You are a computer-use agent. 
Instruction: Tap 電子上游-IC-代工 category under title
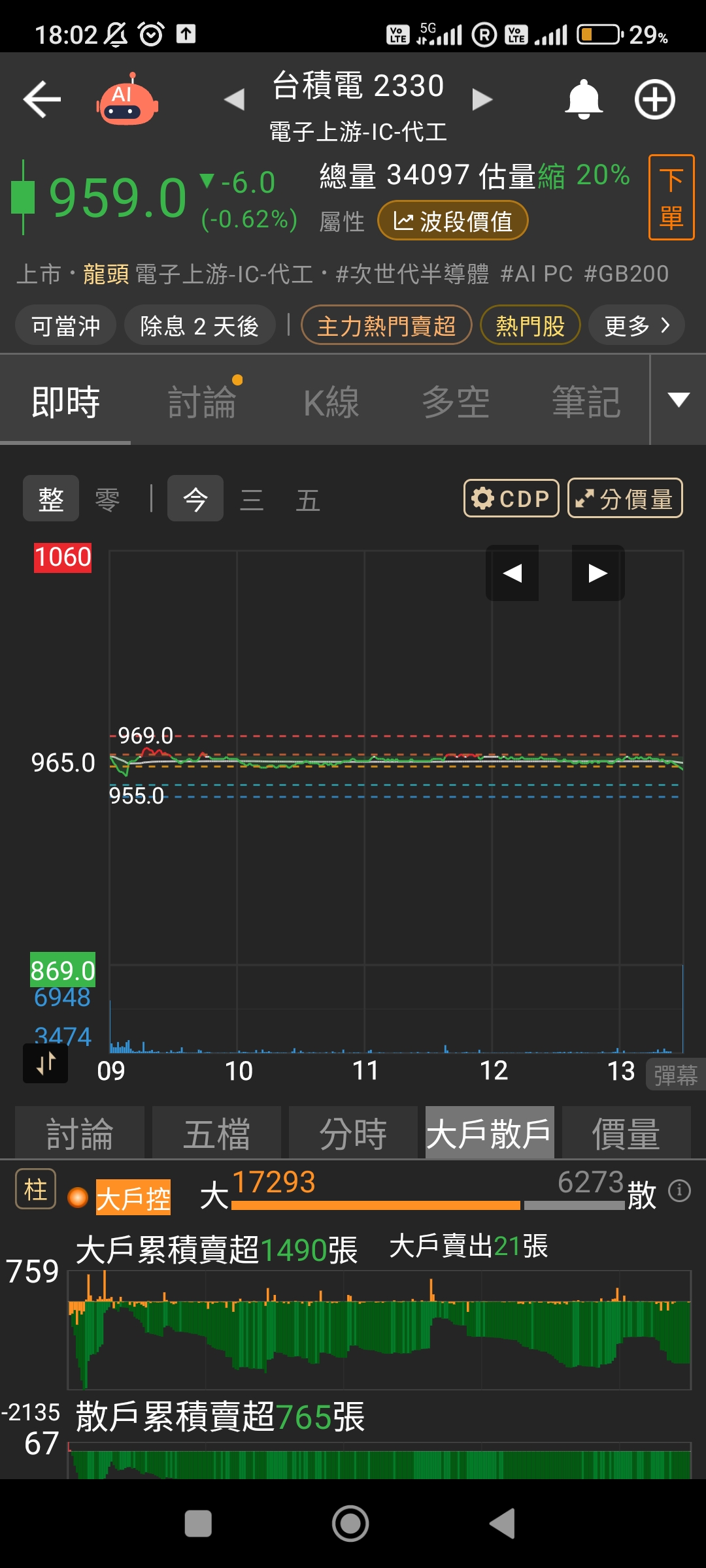click(358, 132)
